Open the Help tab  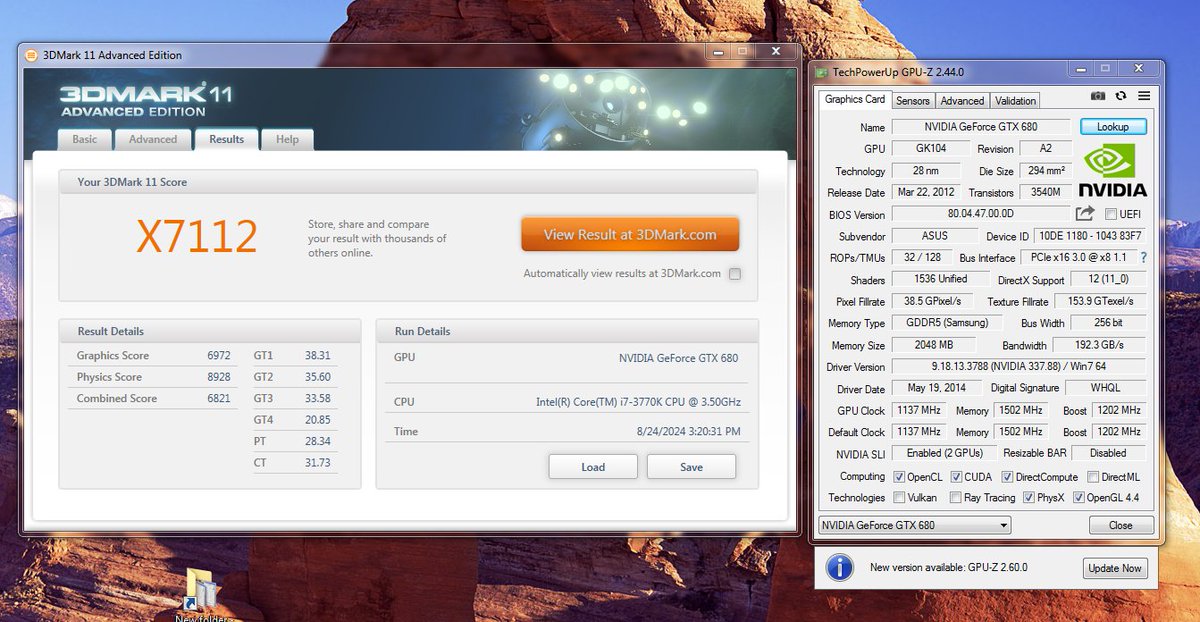tap(288, 139)
